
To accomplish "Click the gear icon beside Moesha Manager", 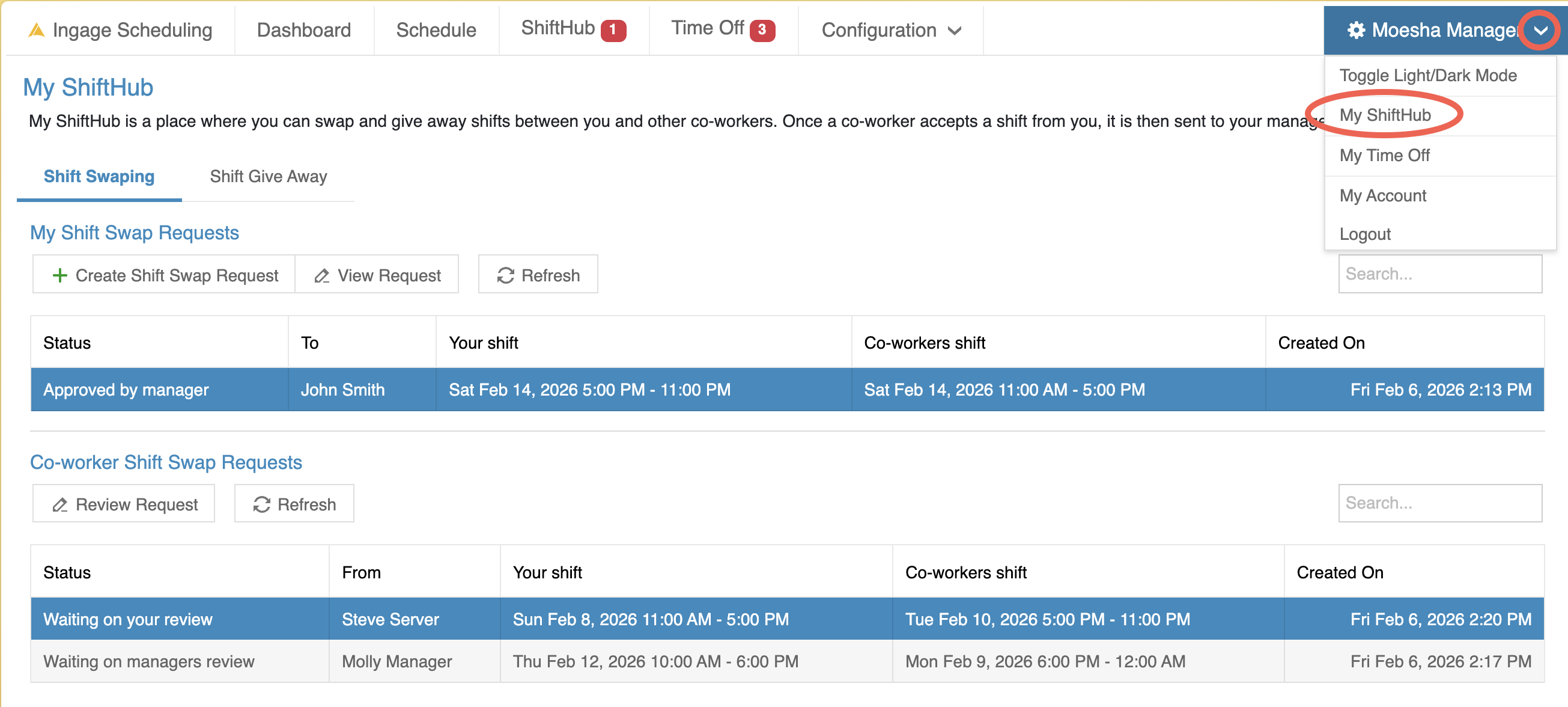I will click(1355, 30).
